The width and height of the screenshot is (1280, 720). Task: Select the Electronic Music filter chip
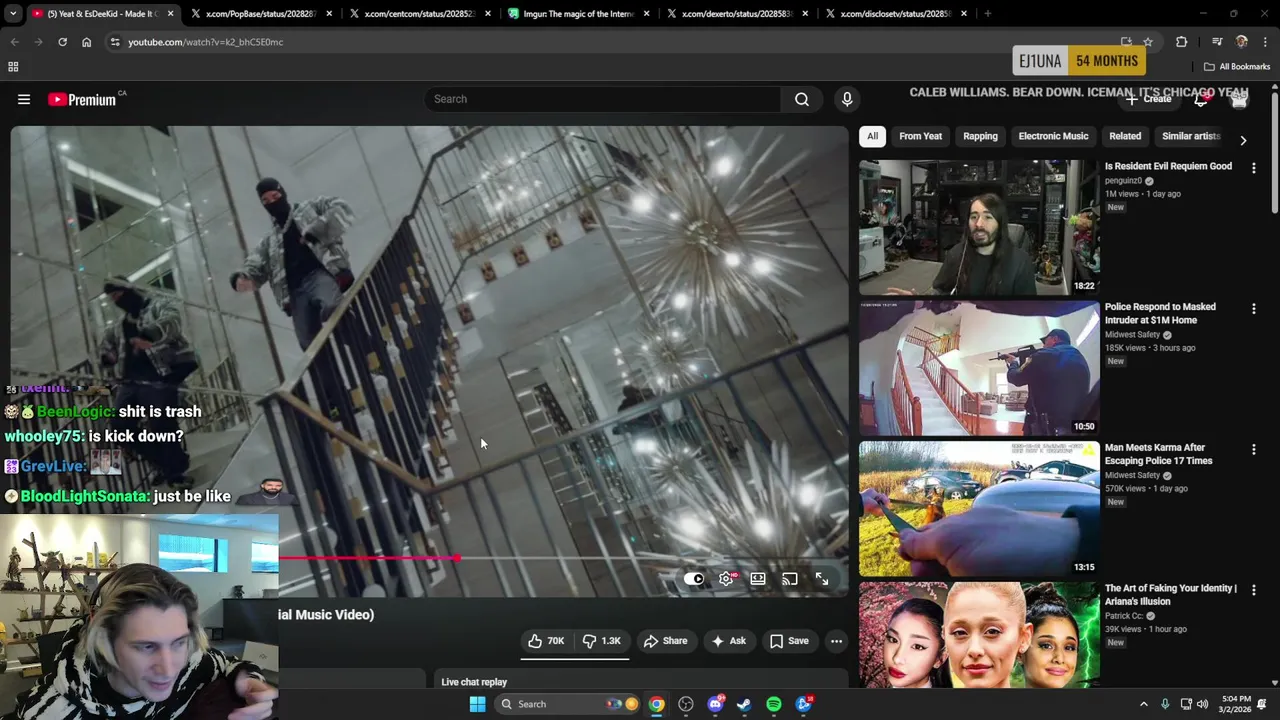[x=1053, y=136]
